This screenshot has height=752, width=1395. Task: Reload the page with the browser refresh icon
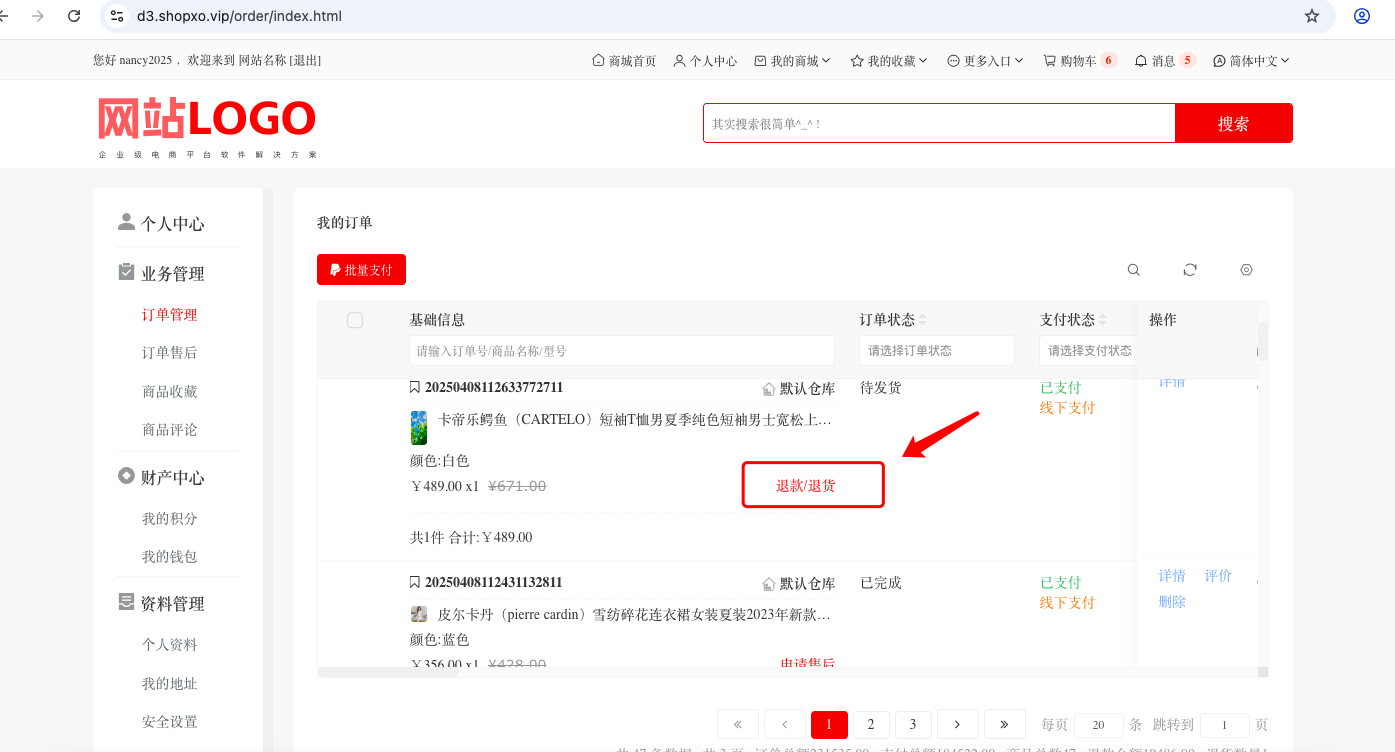[74, 16]
